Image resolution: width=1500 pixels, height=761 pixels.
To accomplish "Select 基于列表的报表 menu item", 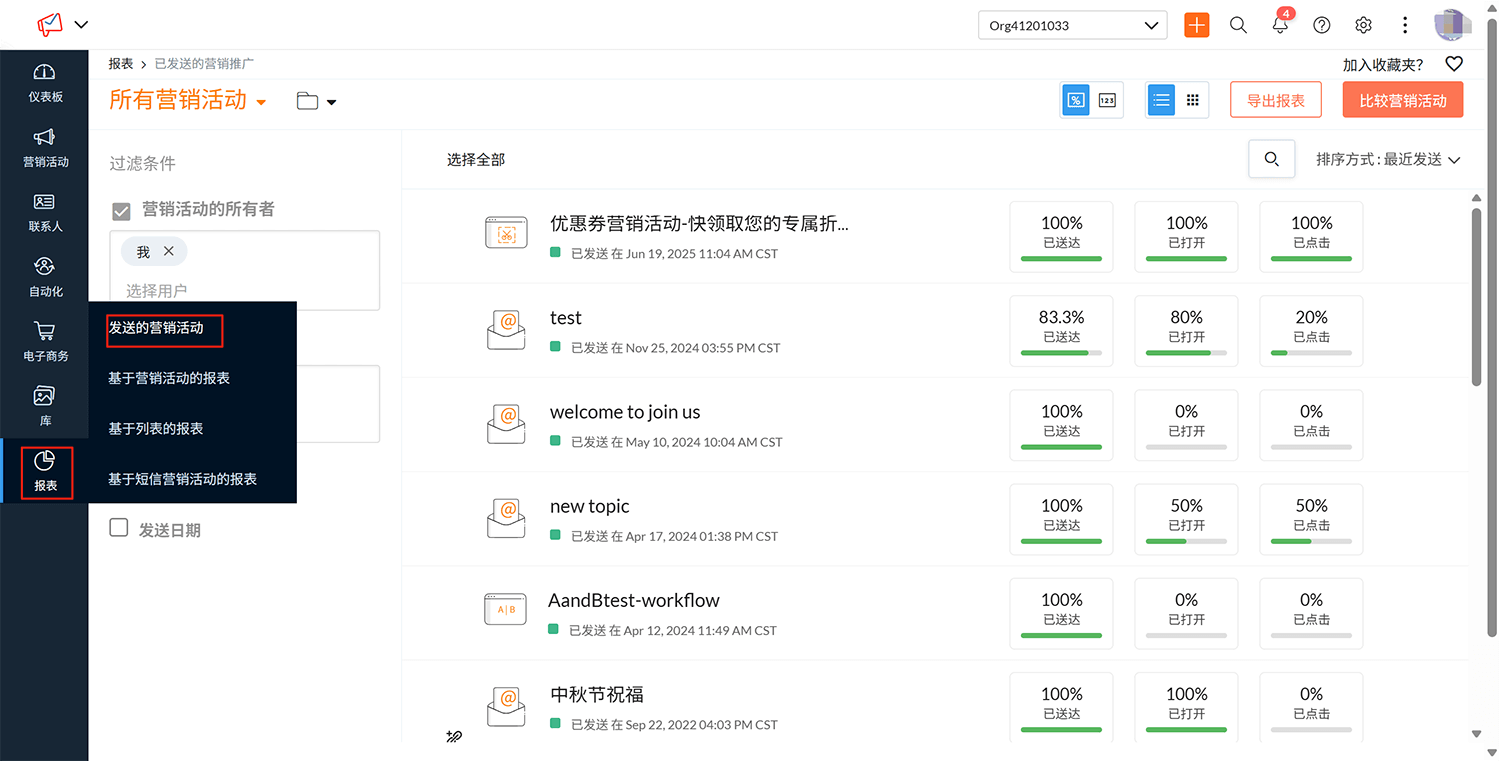I will click(156, 428).
